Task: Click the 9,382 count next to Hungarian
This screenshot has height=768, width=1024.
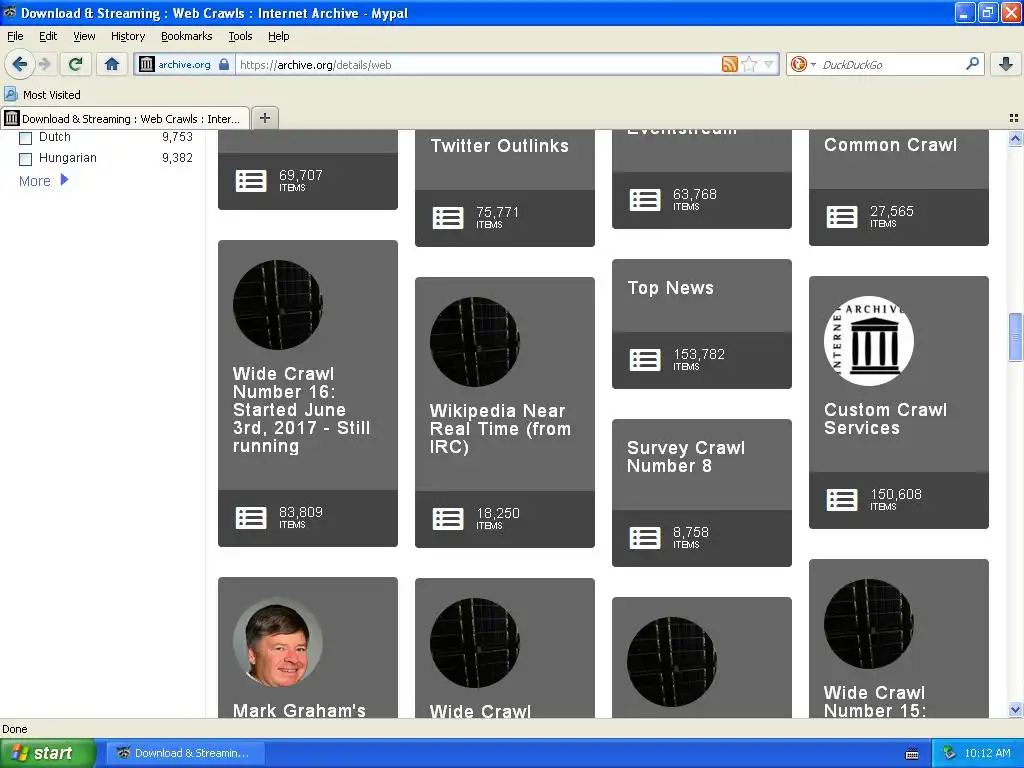Action: coord(177,158)
